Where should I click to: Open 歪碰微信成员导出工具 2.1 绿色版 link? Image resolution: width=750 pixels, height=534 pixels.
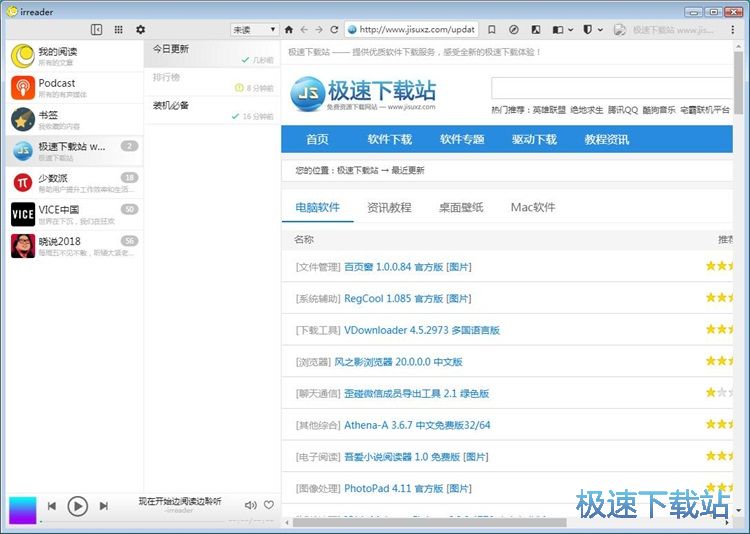point(417,393)
